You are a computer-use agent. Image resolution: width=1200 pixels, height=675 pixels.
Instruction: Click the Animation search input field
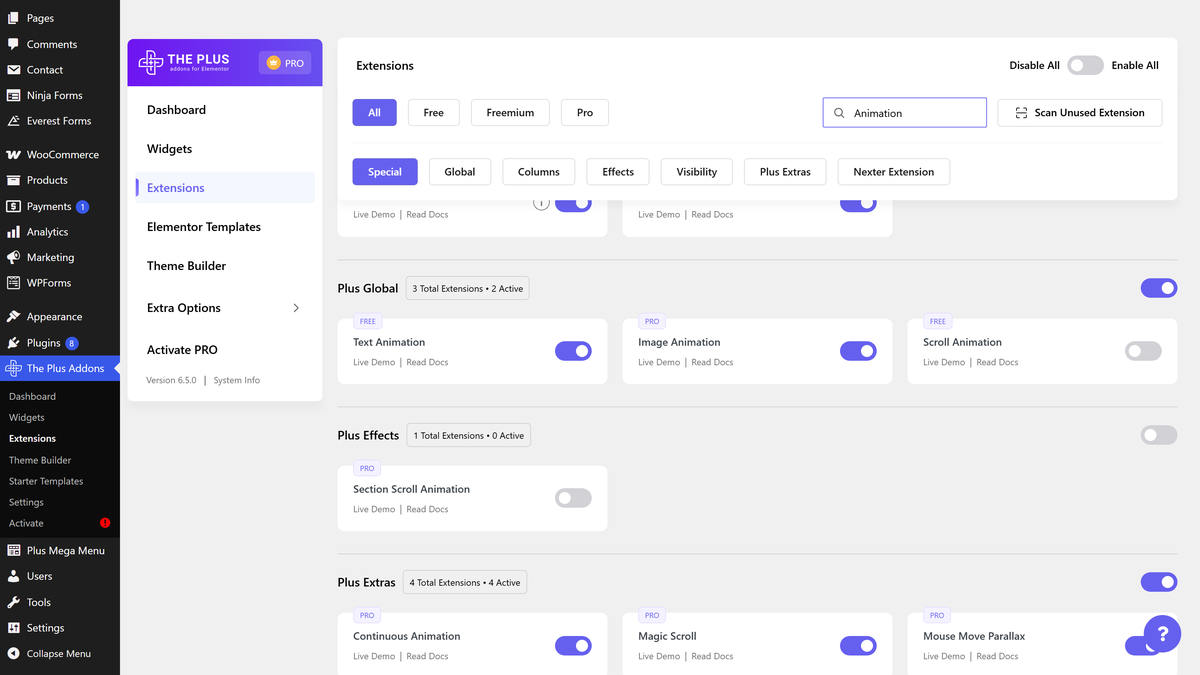pyautogui.click(x=905, y=113)
